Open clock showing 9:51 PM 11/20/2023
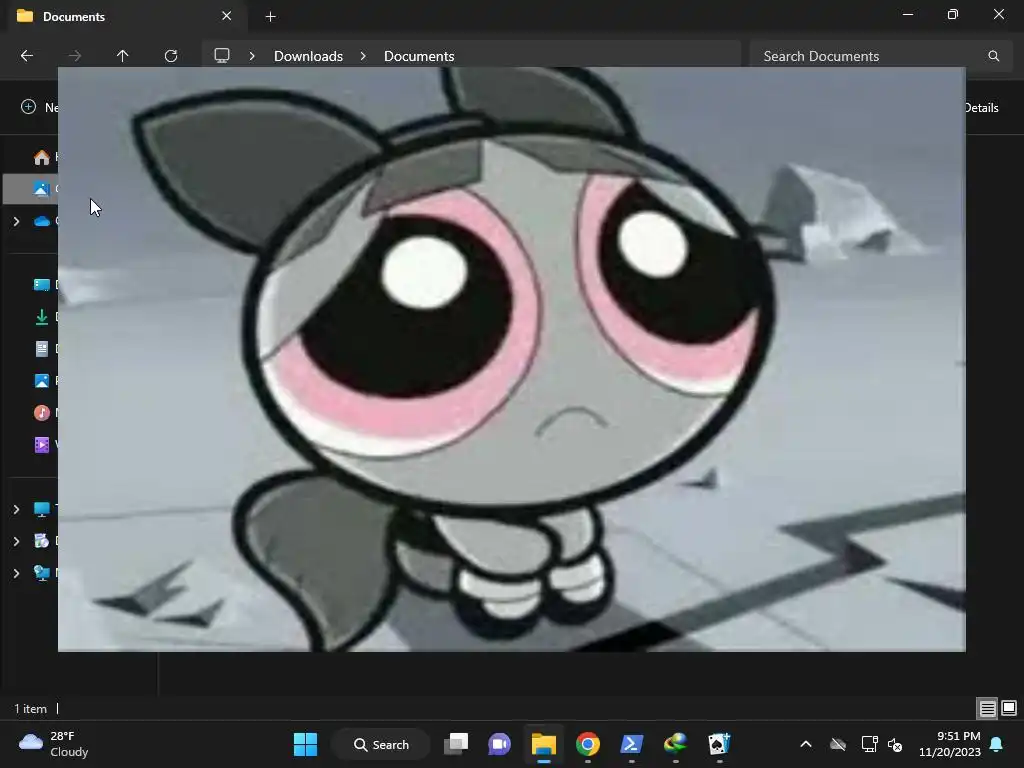The image size is (1024, 768). 950,744
